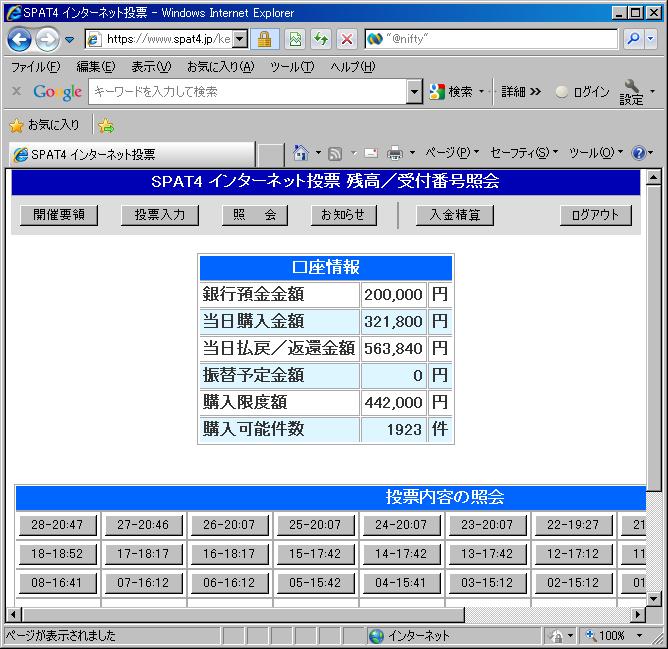Open vote record 05-15:42

coord(315,583)
